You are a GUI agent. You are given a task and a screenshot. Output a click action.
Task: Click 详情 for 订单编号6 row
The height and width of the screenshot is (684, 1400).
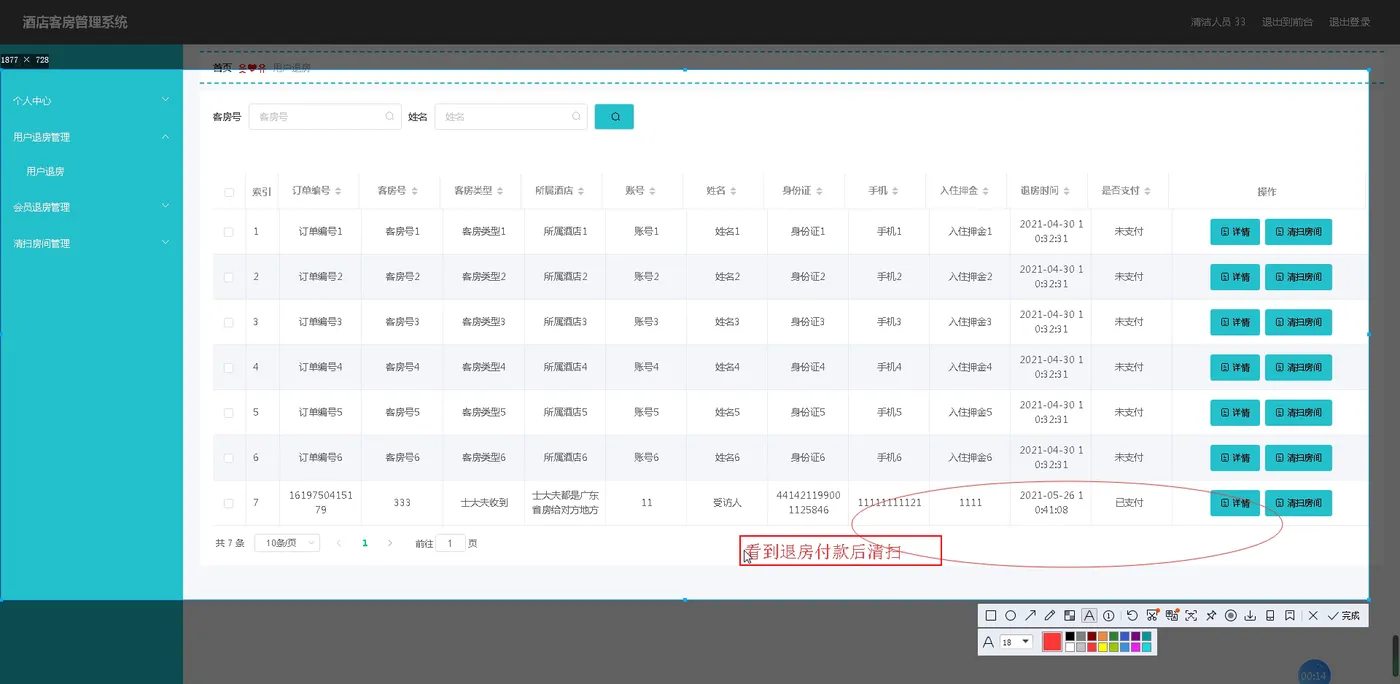tap(1235, 458)
